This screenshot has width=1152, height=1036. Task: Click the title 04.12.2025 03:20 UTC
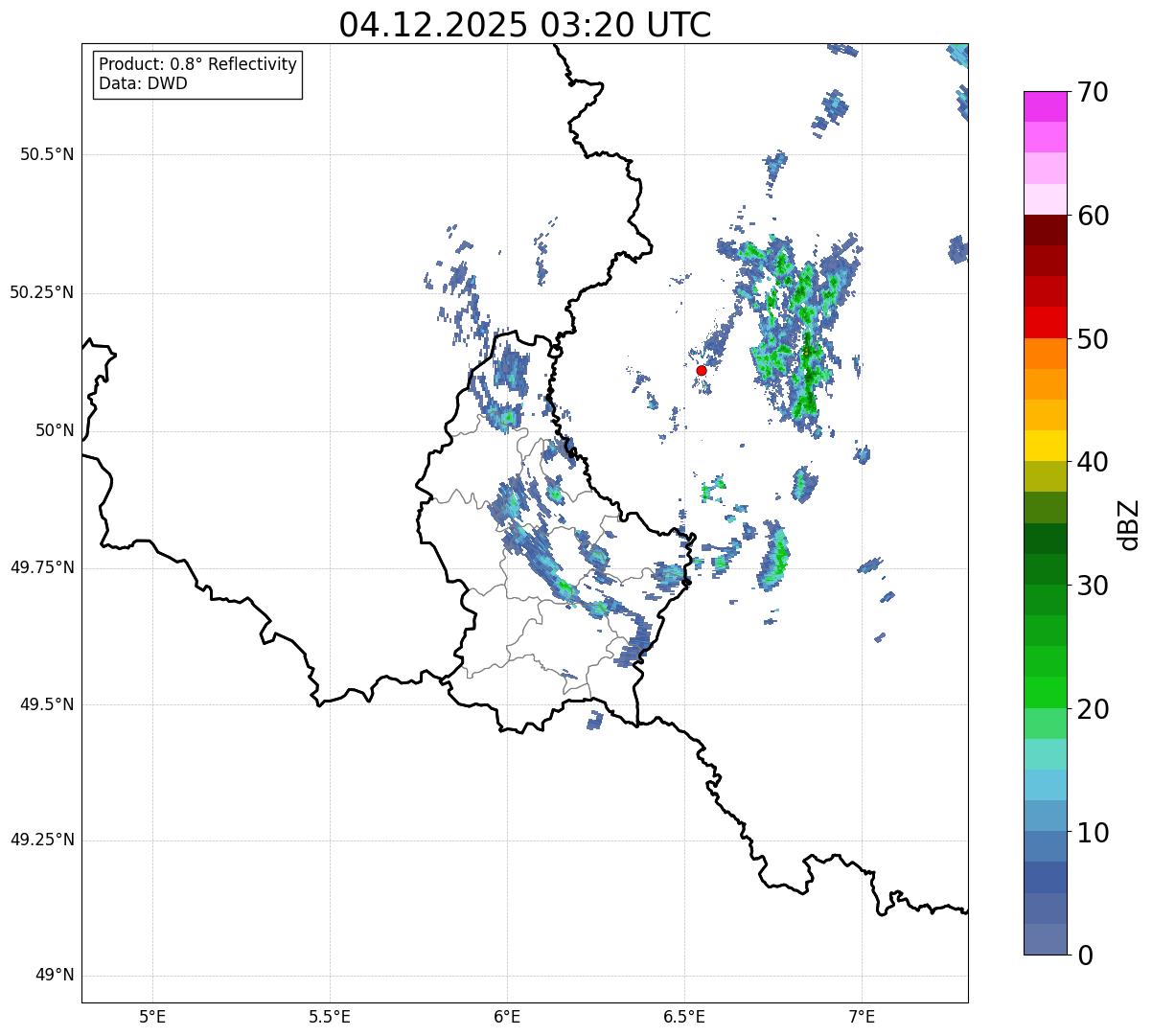[525, 25]
